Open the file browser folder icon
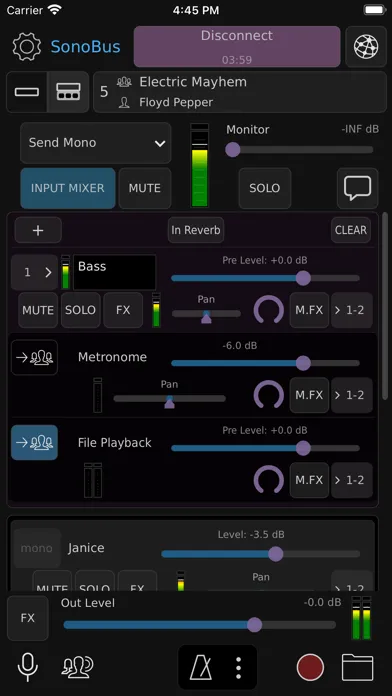 [357, 667]
